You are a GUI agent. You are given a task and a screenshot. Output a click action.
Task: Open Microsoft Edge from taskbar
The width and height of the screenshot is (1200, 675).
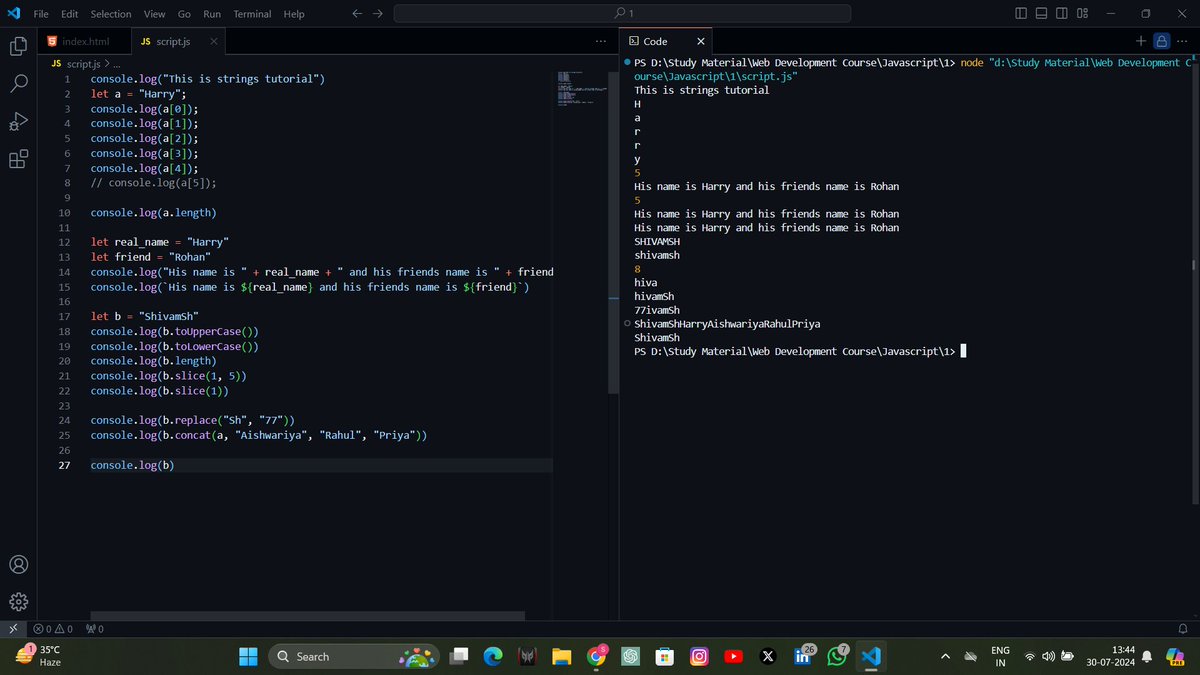(x=492, y=656)
